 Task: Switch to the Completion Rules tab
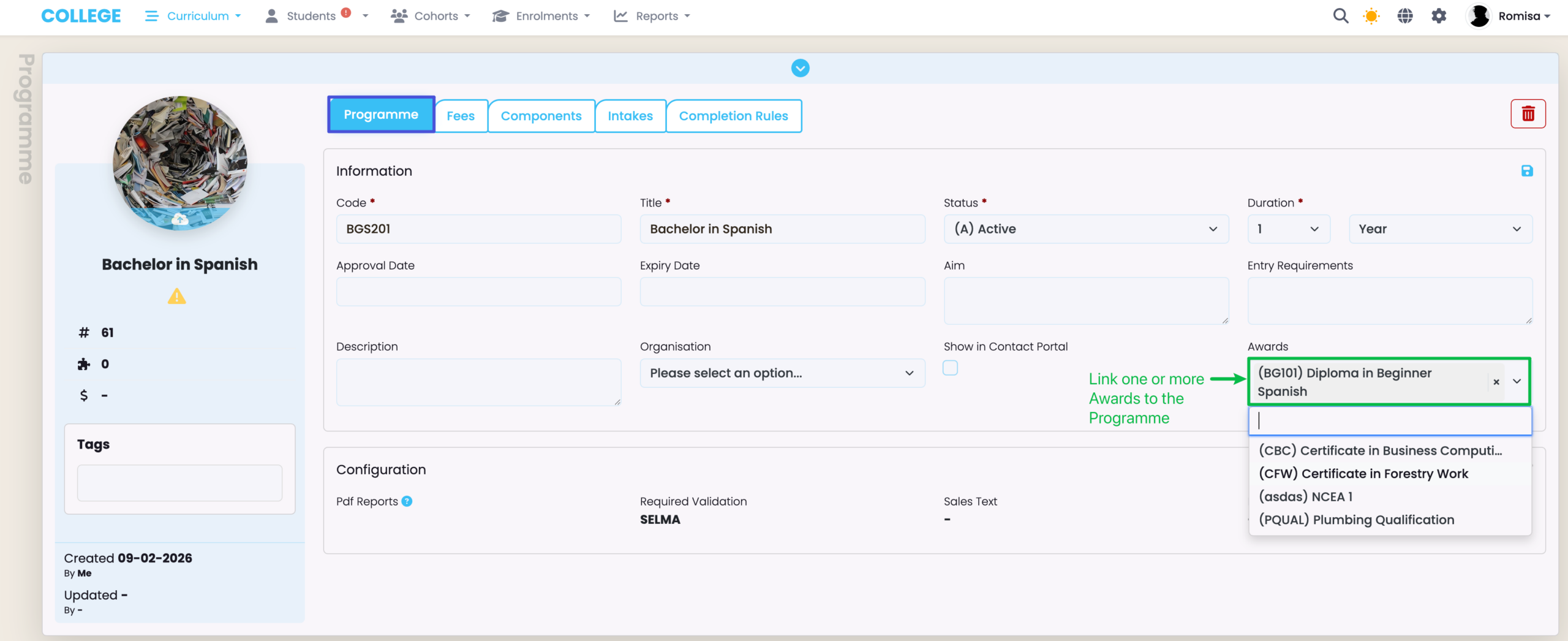733,116
